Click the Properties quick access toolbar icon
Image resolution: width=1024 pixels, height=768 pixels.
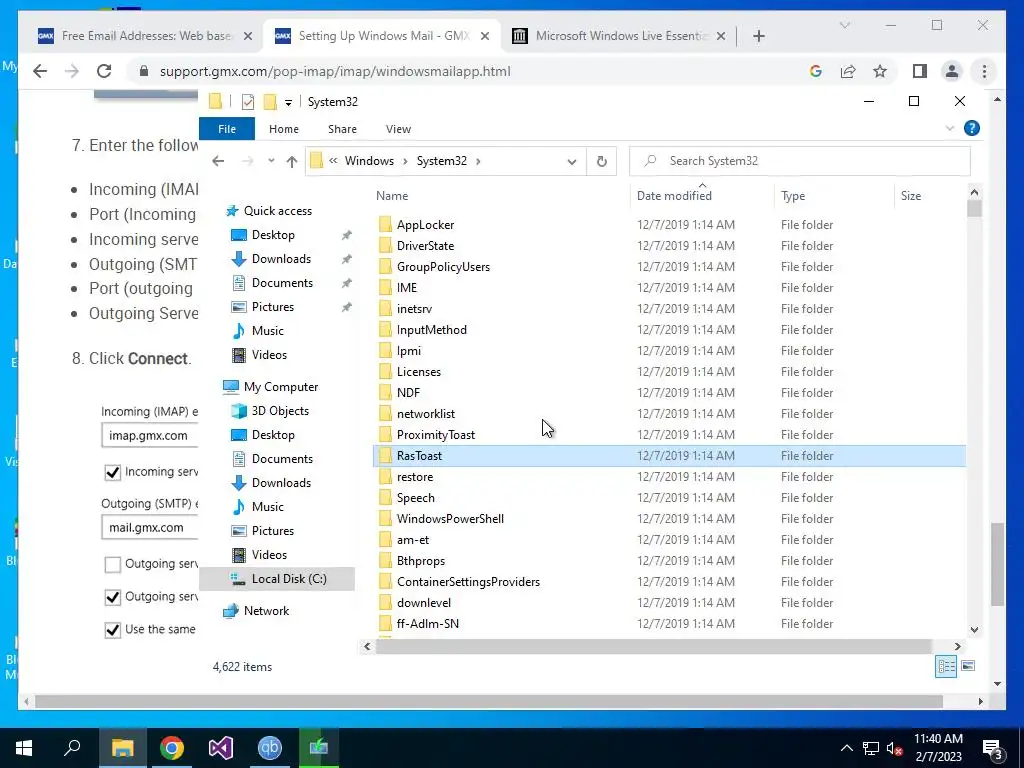click(248, 102)
